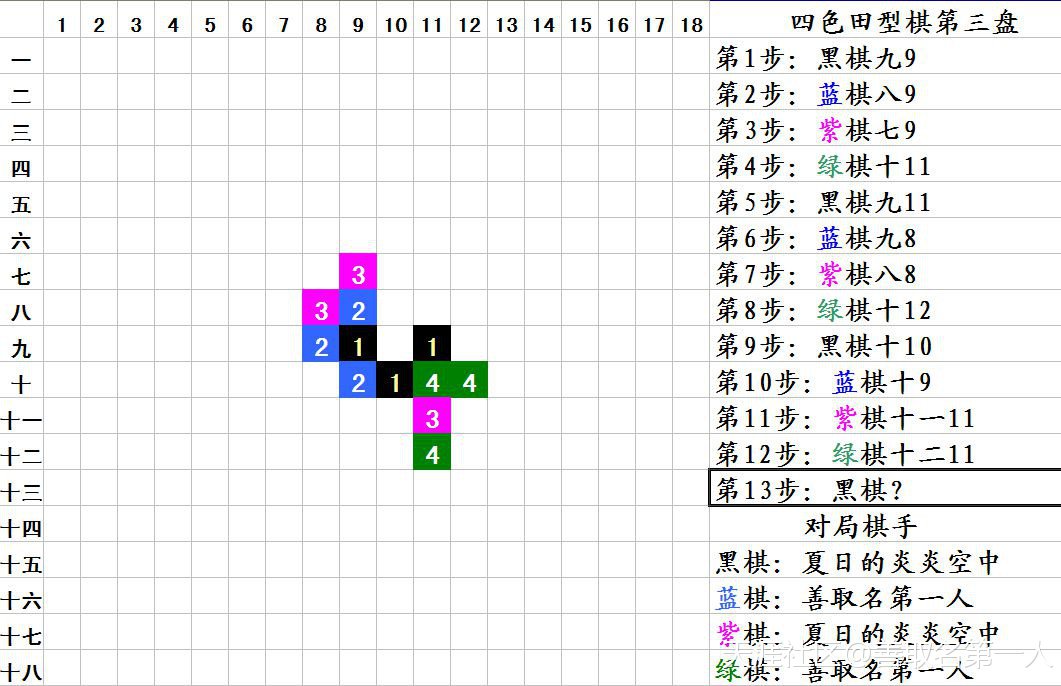Select the line 第8步：绿棋十12

[823, 310]
